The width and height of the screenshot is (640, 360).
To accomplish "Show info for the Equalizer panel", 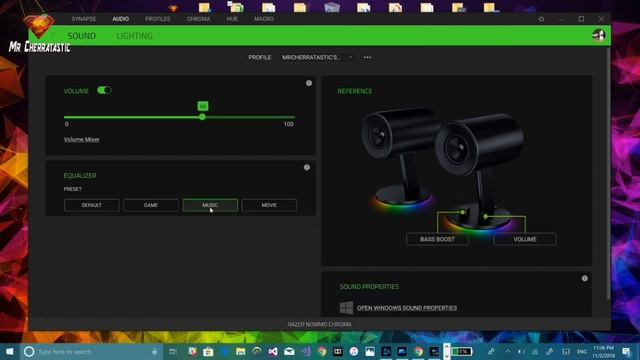I will point(307,167).
